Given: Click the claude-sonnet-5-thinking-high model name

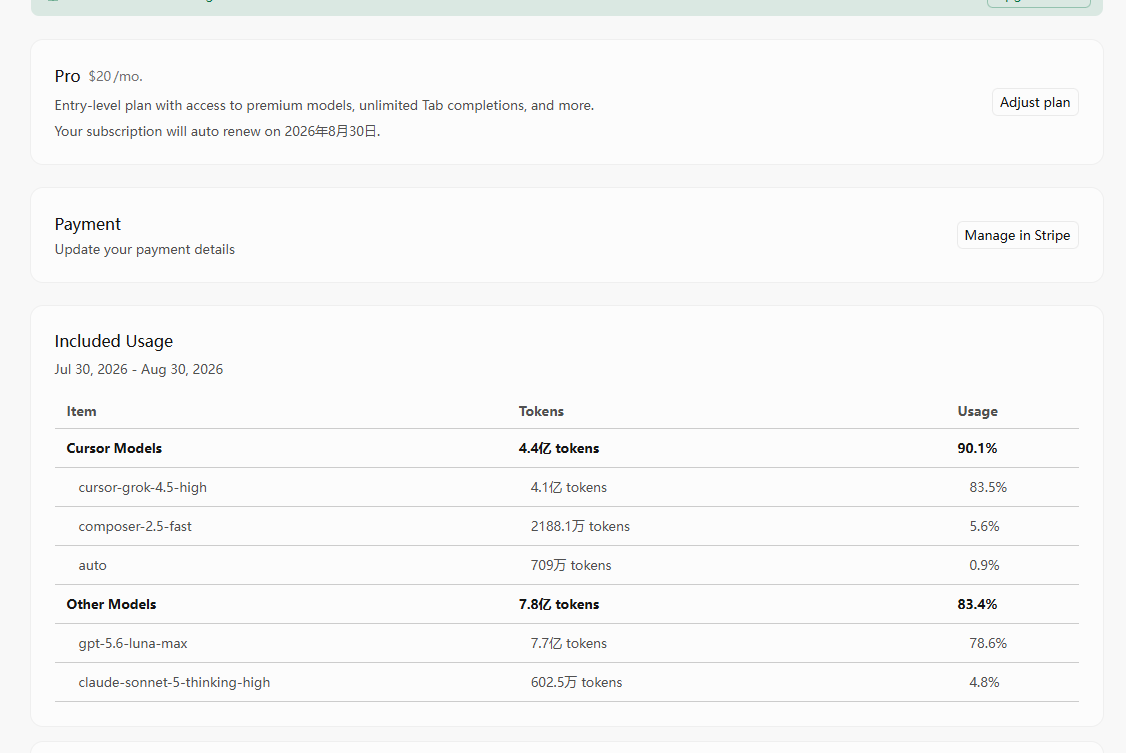Looking at the screenshot, I should 175,682.
